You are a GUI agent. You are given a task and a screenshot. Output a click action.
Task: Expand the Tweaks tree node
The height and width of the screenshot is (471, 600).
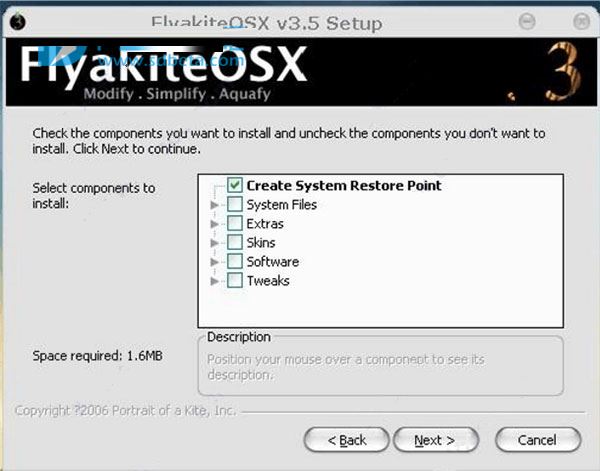215,281
